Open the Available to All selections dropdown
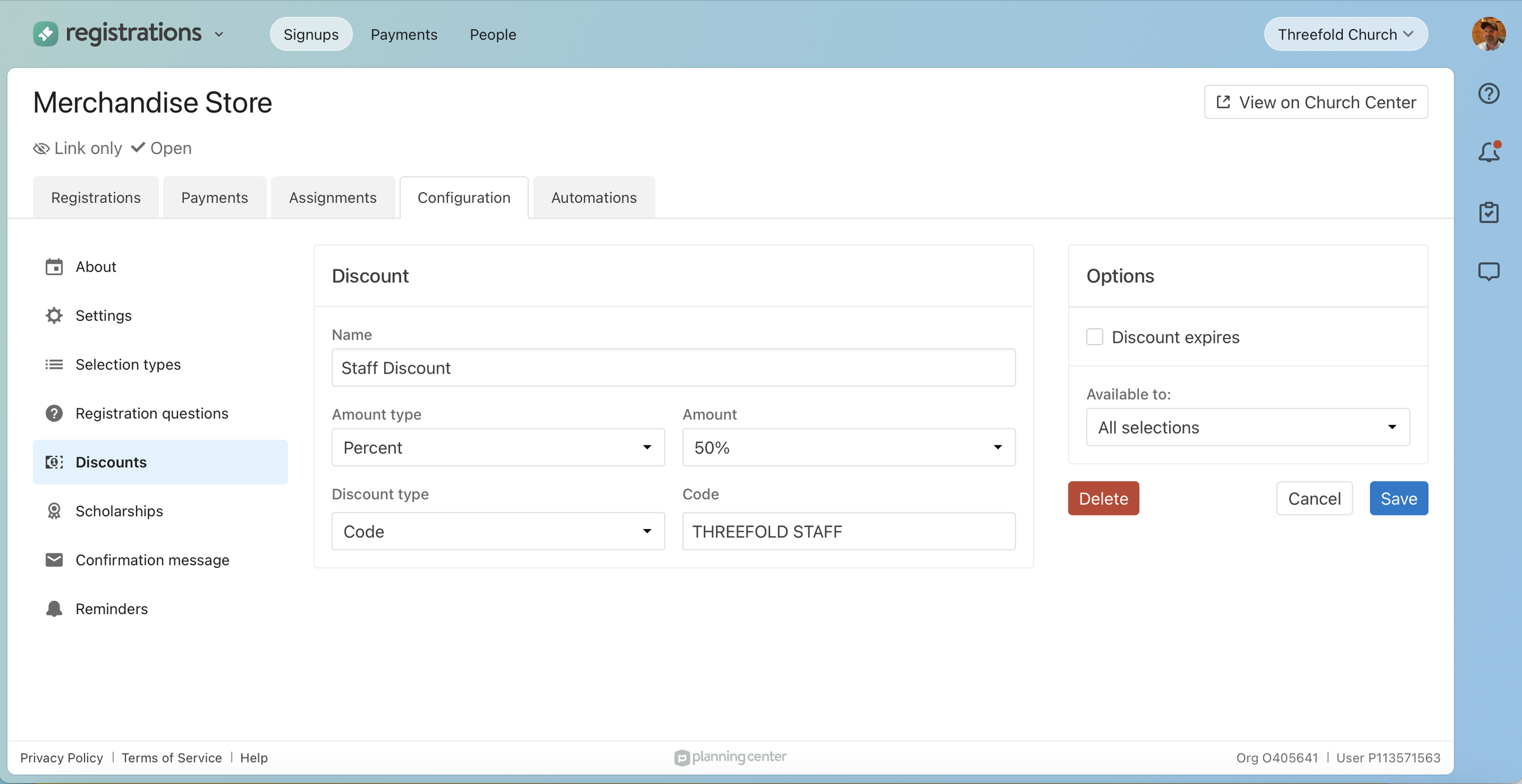Viewport: 1522px width, 784px height. (1247, 427)
